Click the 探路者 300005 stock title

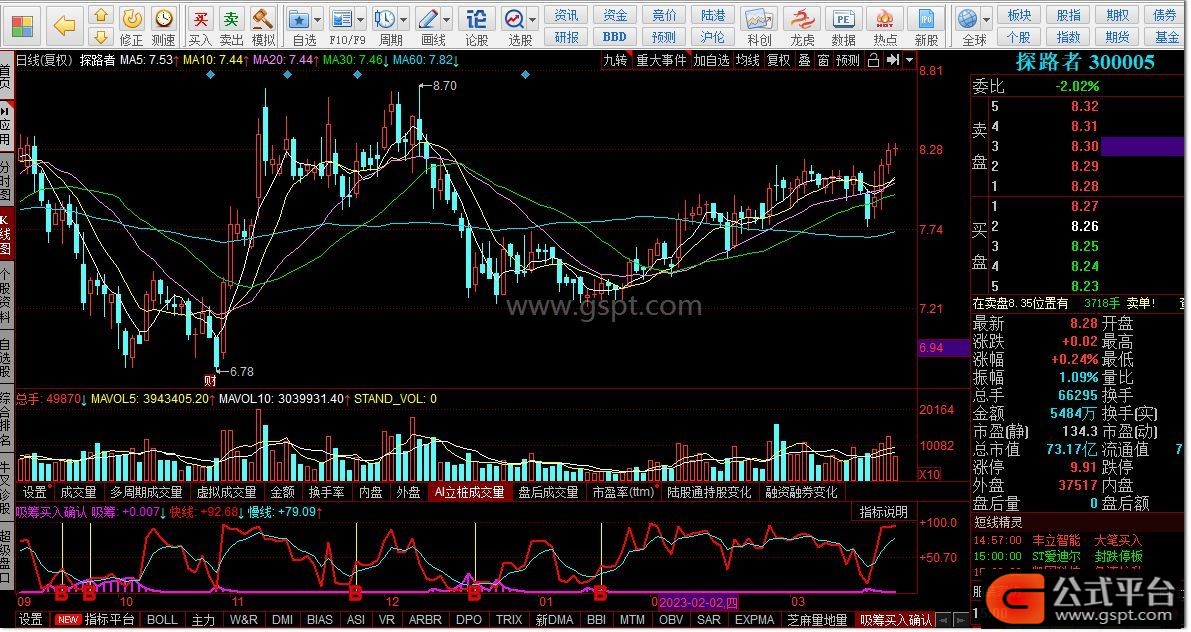coord(1085,62)
